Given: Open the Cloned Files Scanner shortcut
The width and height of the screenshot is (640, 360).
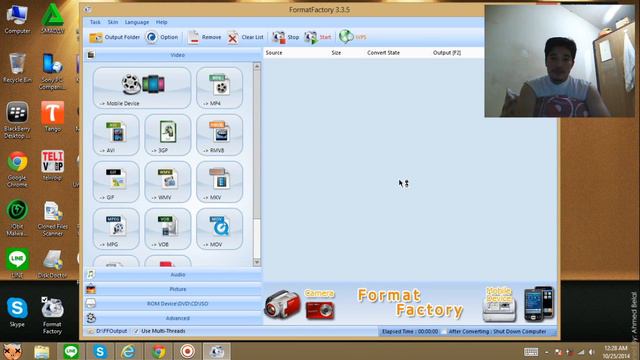Looking at the screenshot, I should 52,218.
